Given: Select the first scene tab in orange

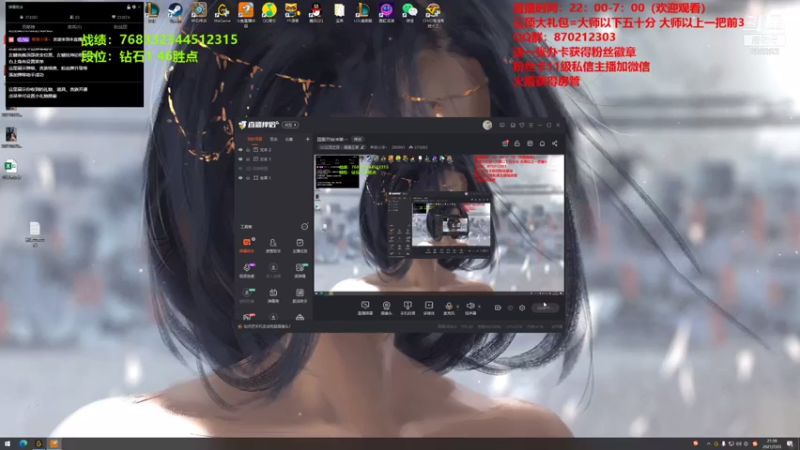Looking at the screenshot, I should click(255, 139).
